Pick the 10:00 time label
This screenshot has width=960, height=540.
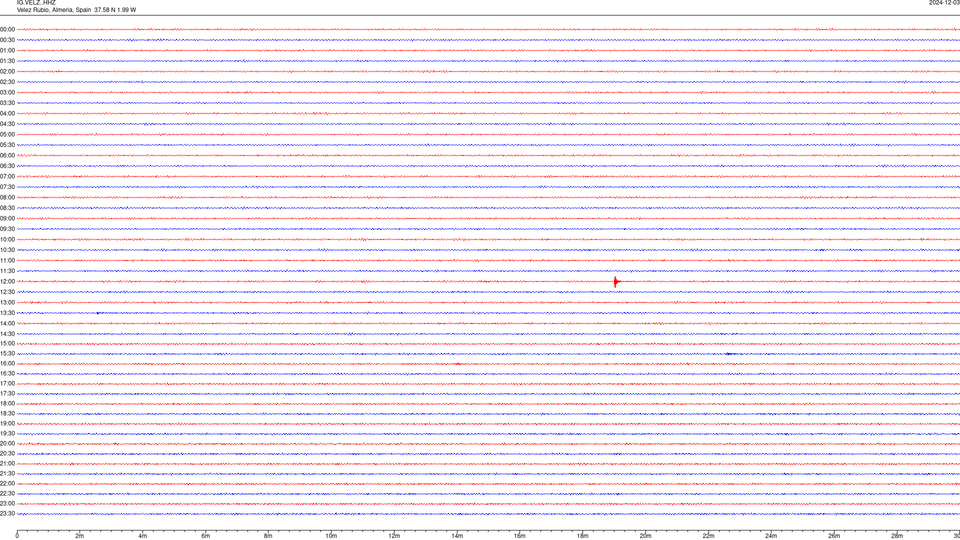pos(7,239)
